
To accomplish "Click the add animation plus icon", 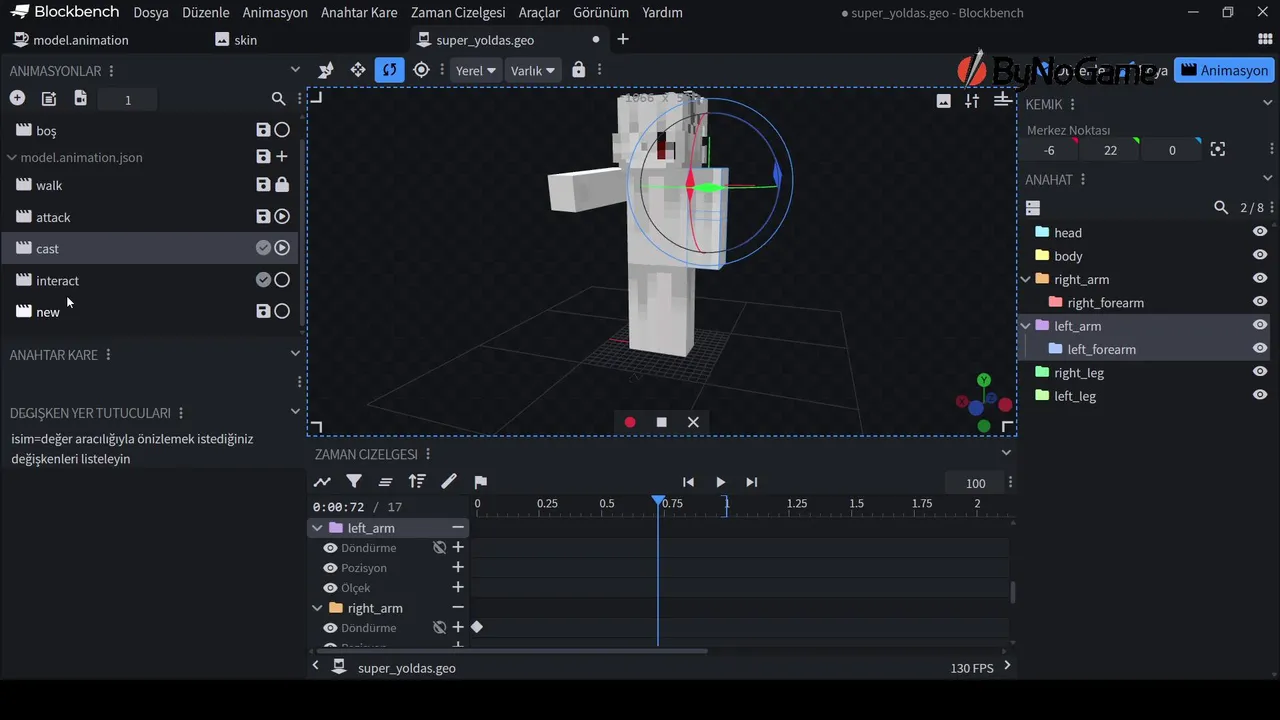I will [17, 98].
